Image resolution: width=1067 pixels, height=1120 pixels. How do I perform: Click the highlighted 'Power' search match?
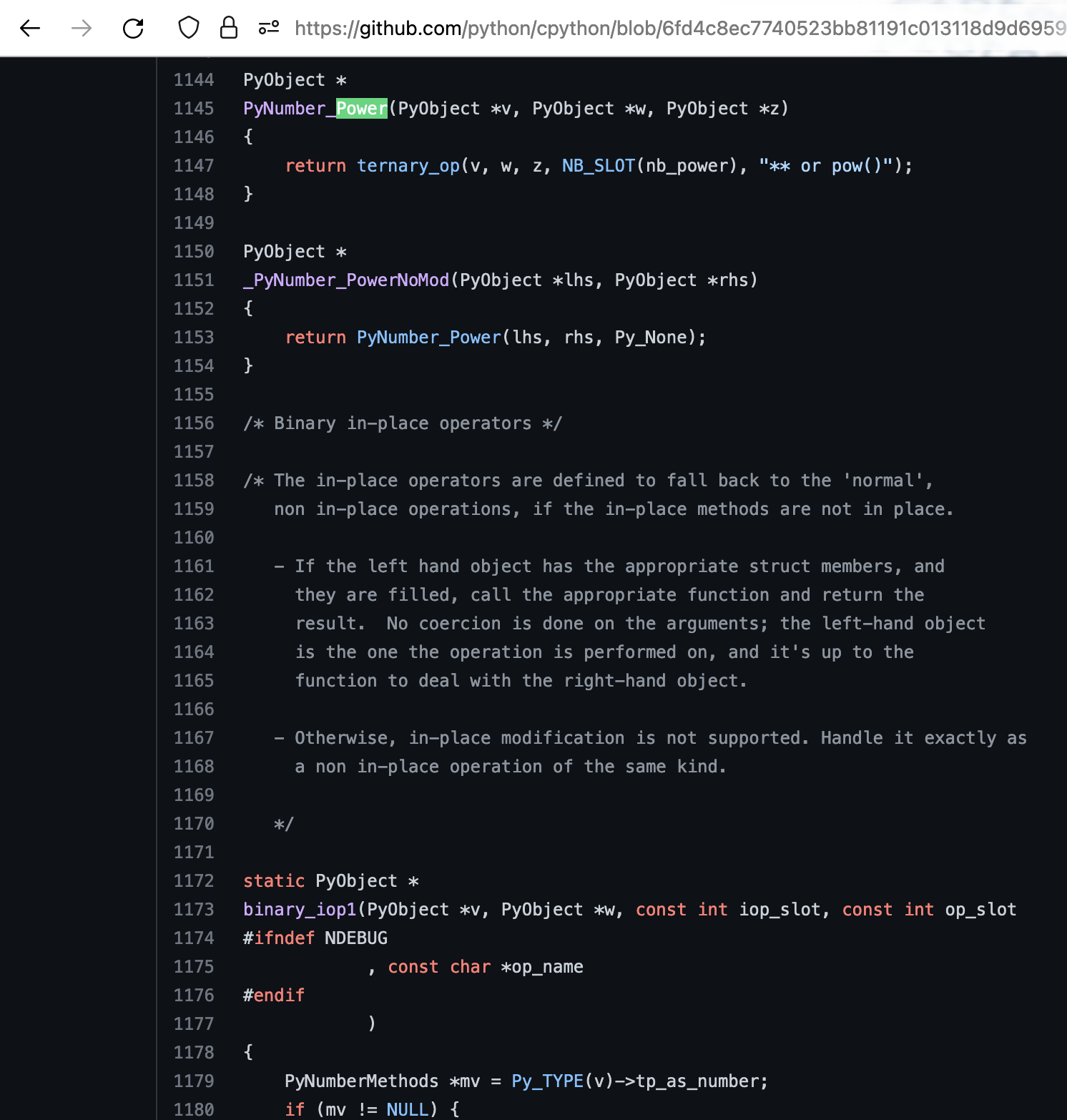[x=362, y=109]
